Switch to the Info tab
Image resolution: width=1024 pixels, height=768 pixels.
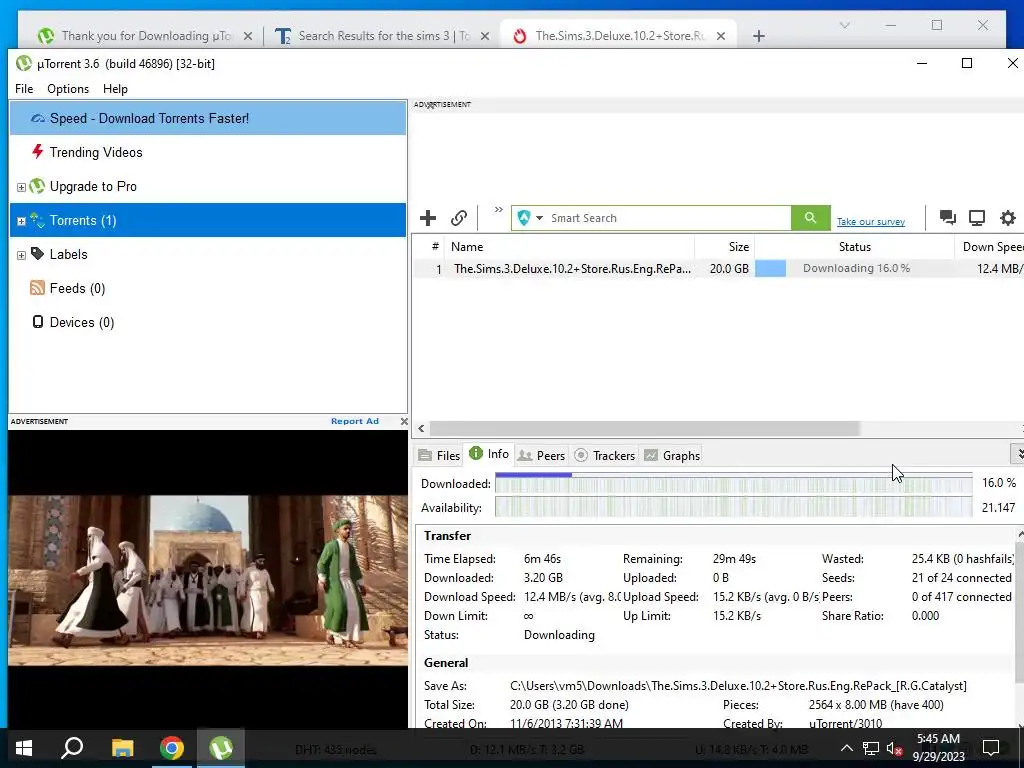[489, 454]
